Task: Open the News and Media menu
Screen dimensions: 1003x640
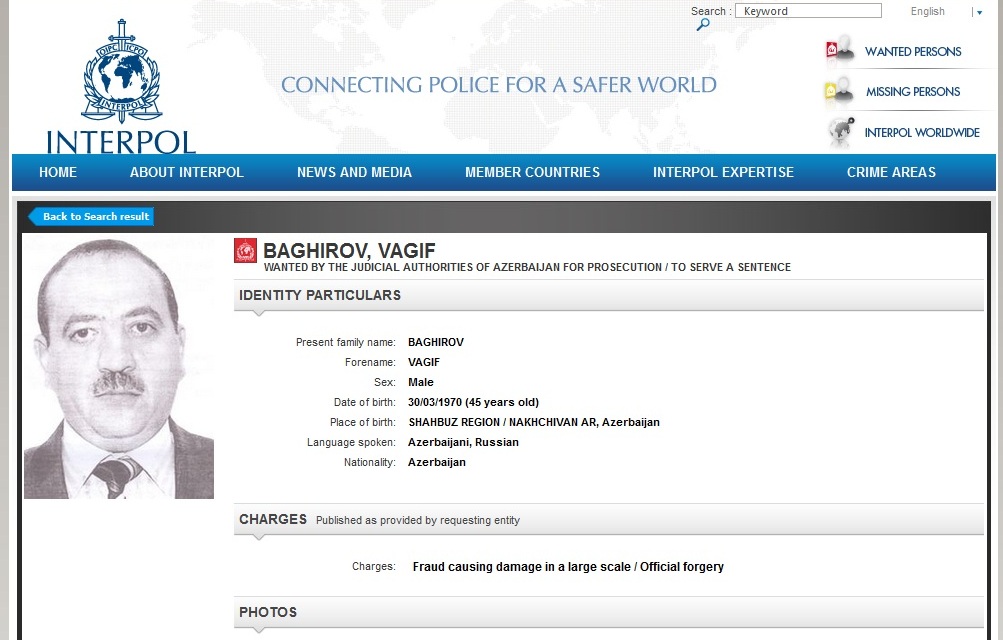Action: click(354, 172)
